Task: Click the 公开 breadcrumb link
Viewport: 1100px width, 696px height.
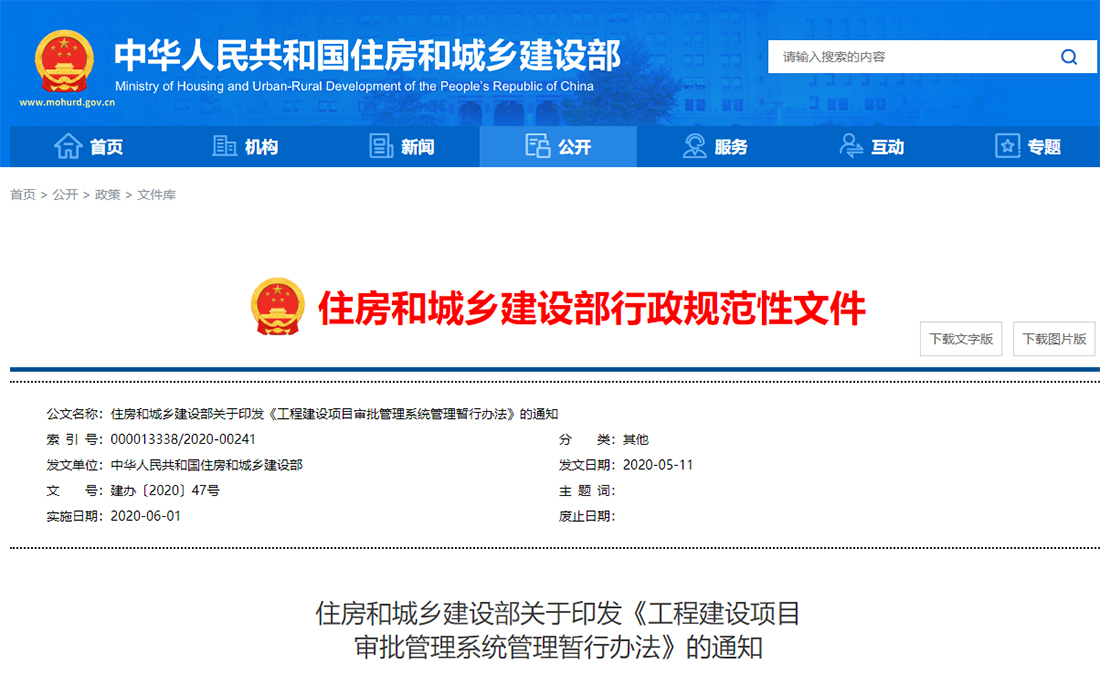Action: [x=65, y=194]
